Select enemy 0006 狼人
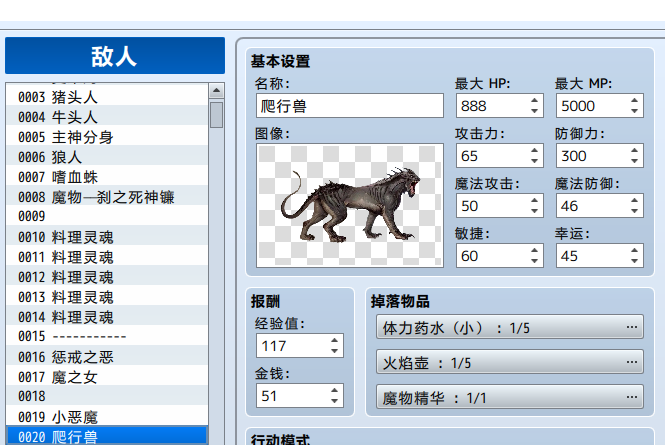Screen dimensions: 665x445 coord(107,157)
